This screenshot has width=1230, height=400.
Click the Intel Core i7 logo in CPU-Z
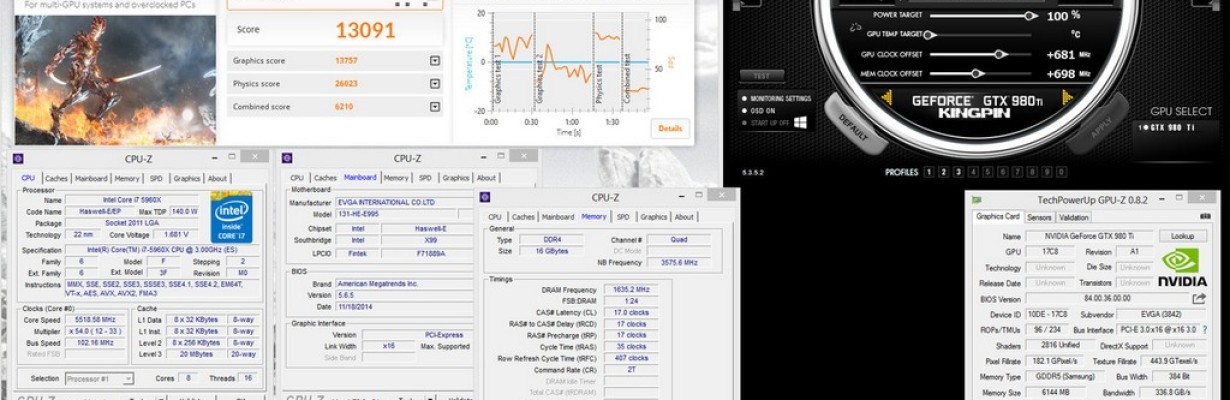231,217
